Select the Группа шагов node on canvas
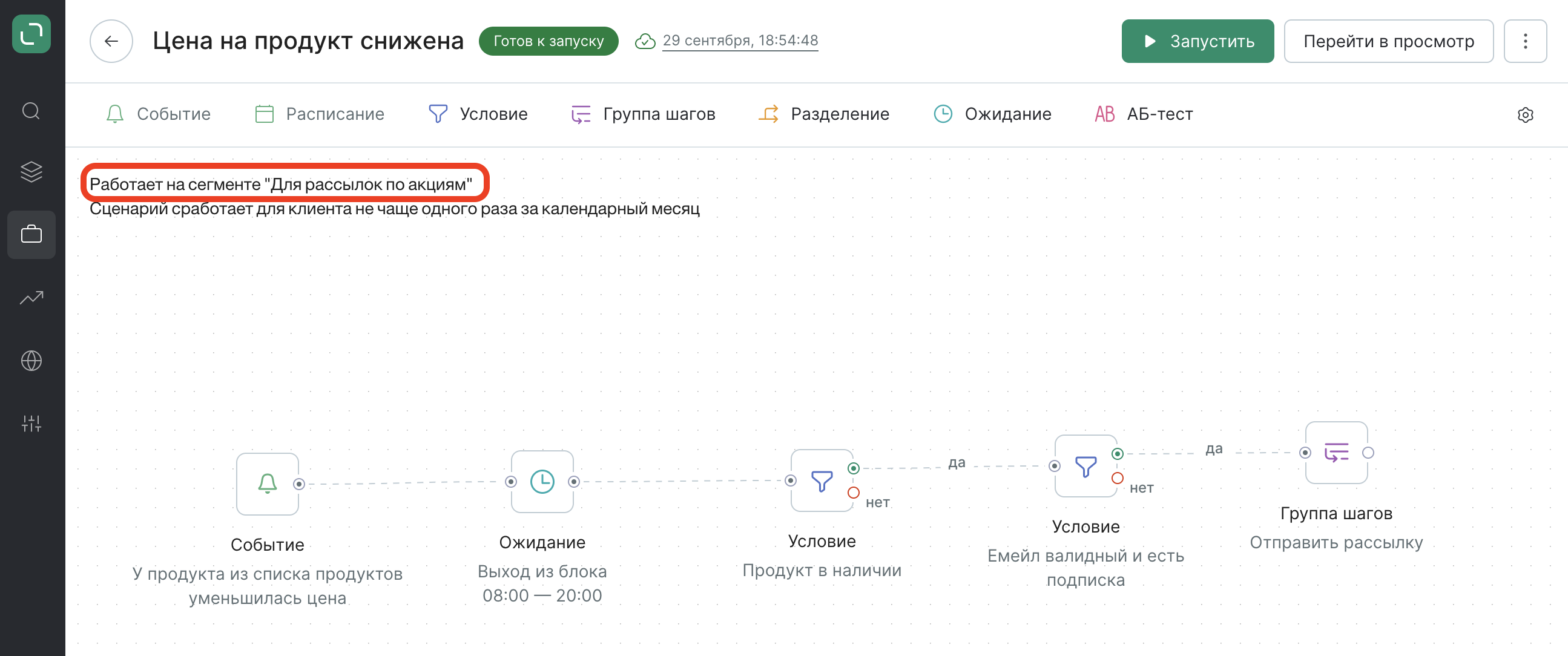1568x656 pixels. coord(1336,452)
